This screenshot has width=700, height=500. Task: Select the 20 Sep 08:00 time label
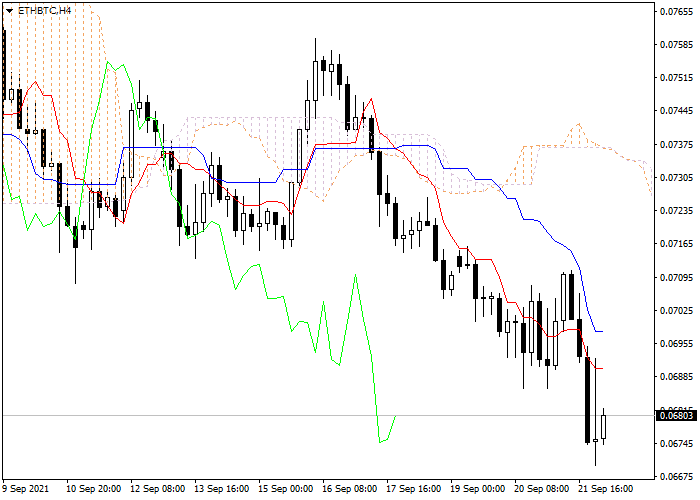542,489
